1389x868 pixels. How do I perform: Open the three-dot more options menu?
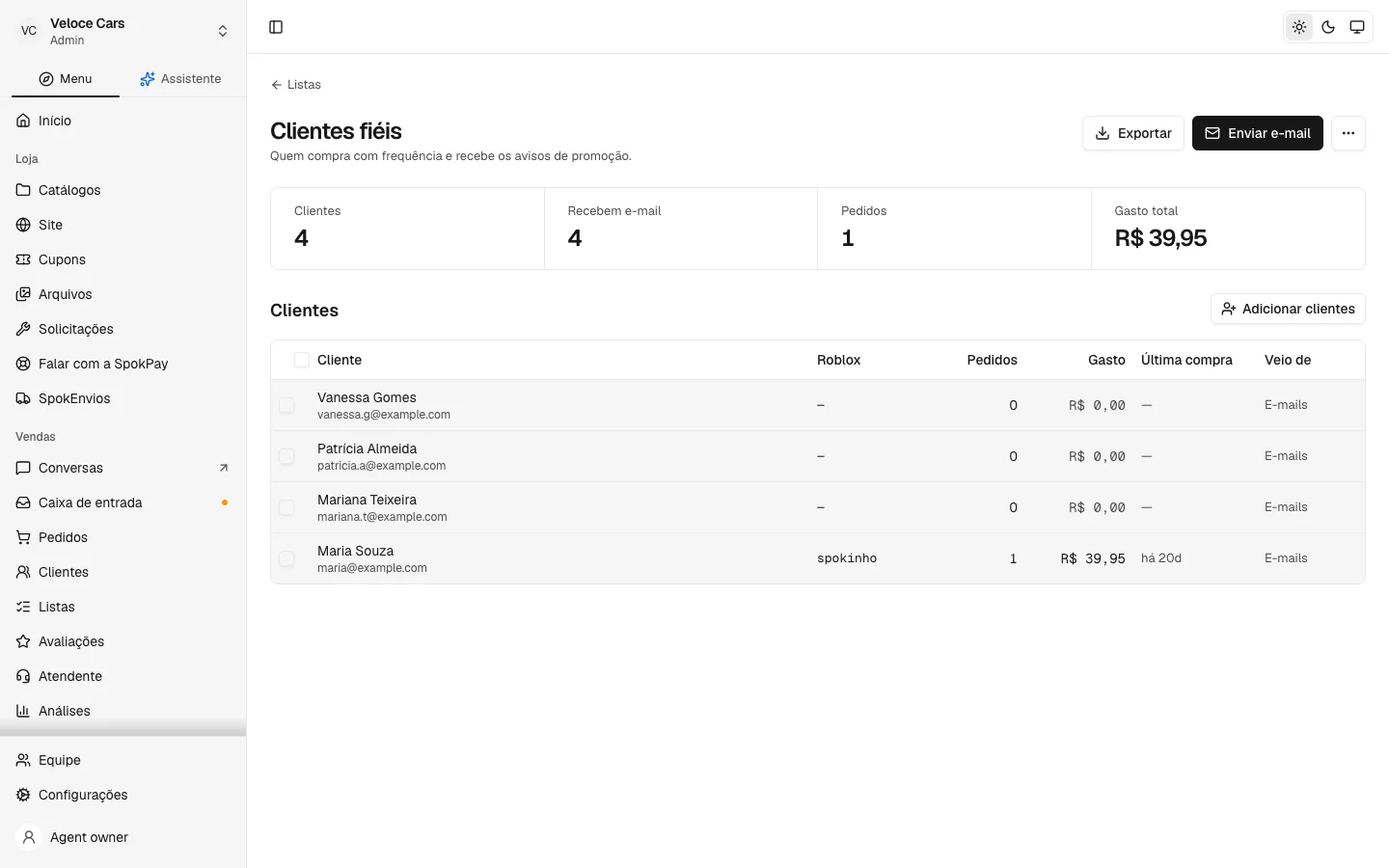(x=1348, y=133)
